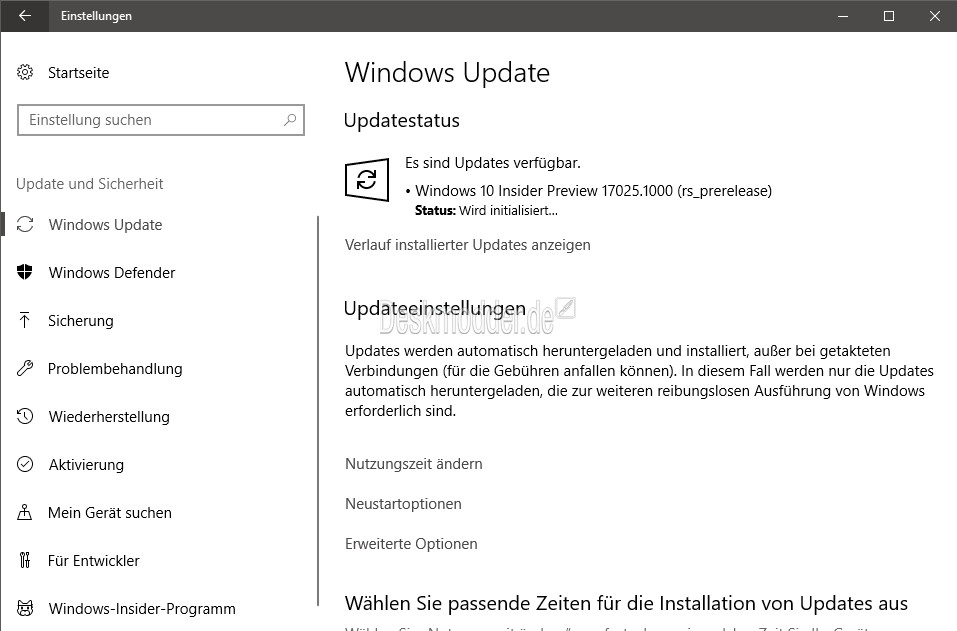Screen dimensions: 957x631
Task: Select Windows Defender menu entry
Action: (112, 272)
